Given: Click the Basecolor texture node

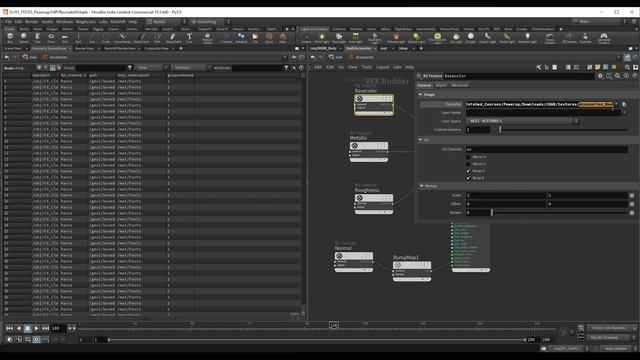Looking at the screenshot, I should (x=374, y=104).
